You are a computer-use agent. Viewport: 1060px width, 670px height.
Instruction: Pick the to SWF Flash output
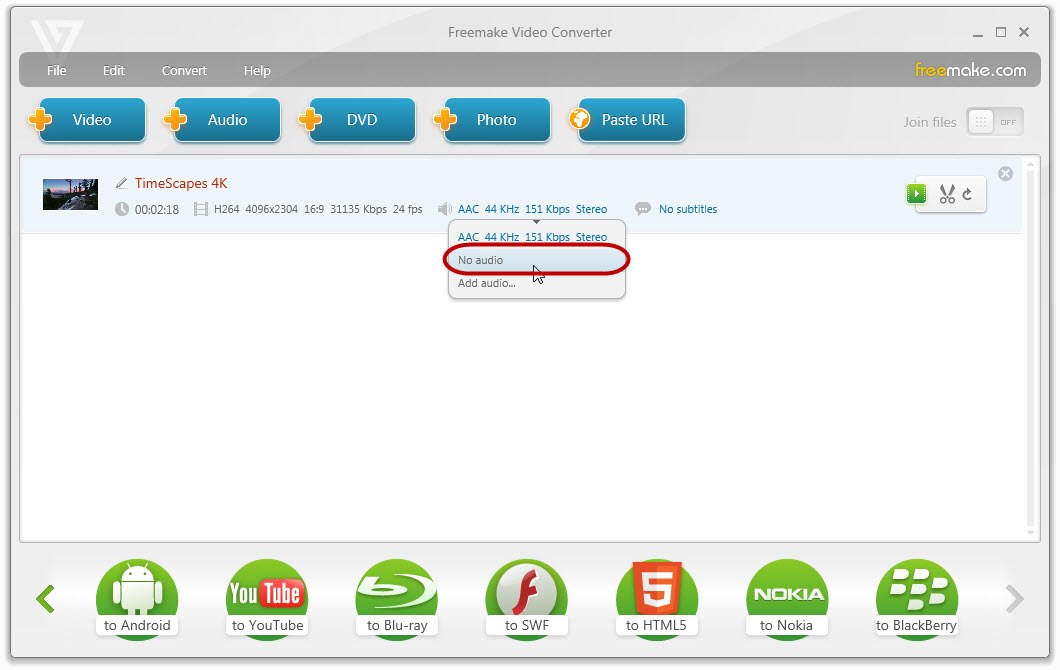tap(526, 599)
